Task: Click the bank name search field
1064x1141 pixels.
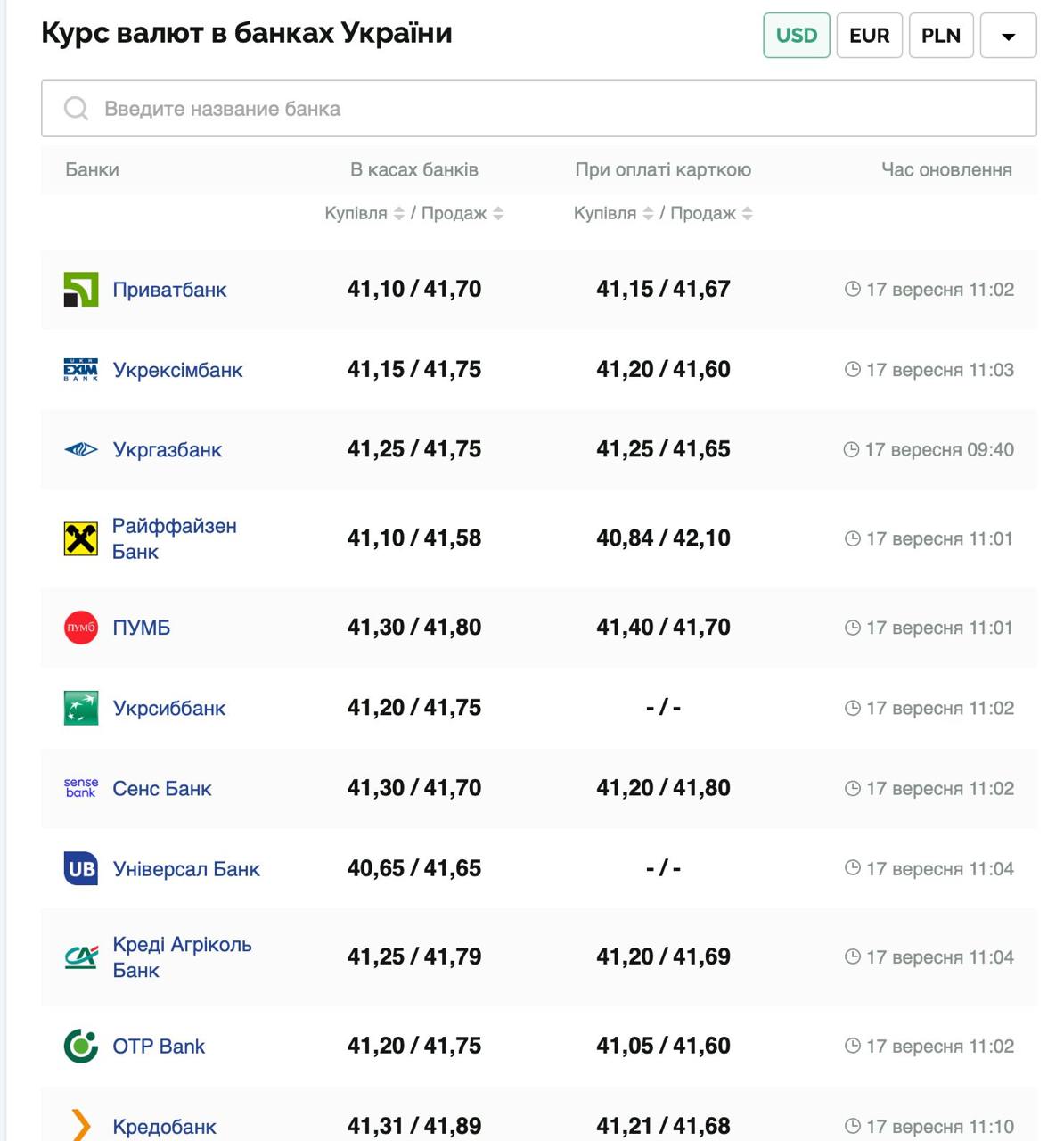Action: tap(538, 109)
